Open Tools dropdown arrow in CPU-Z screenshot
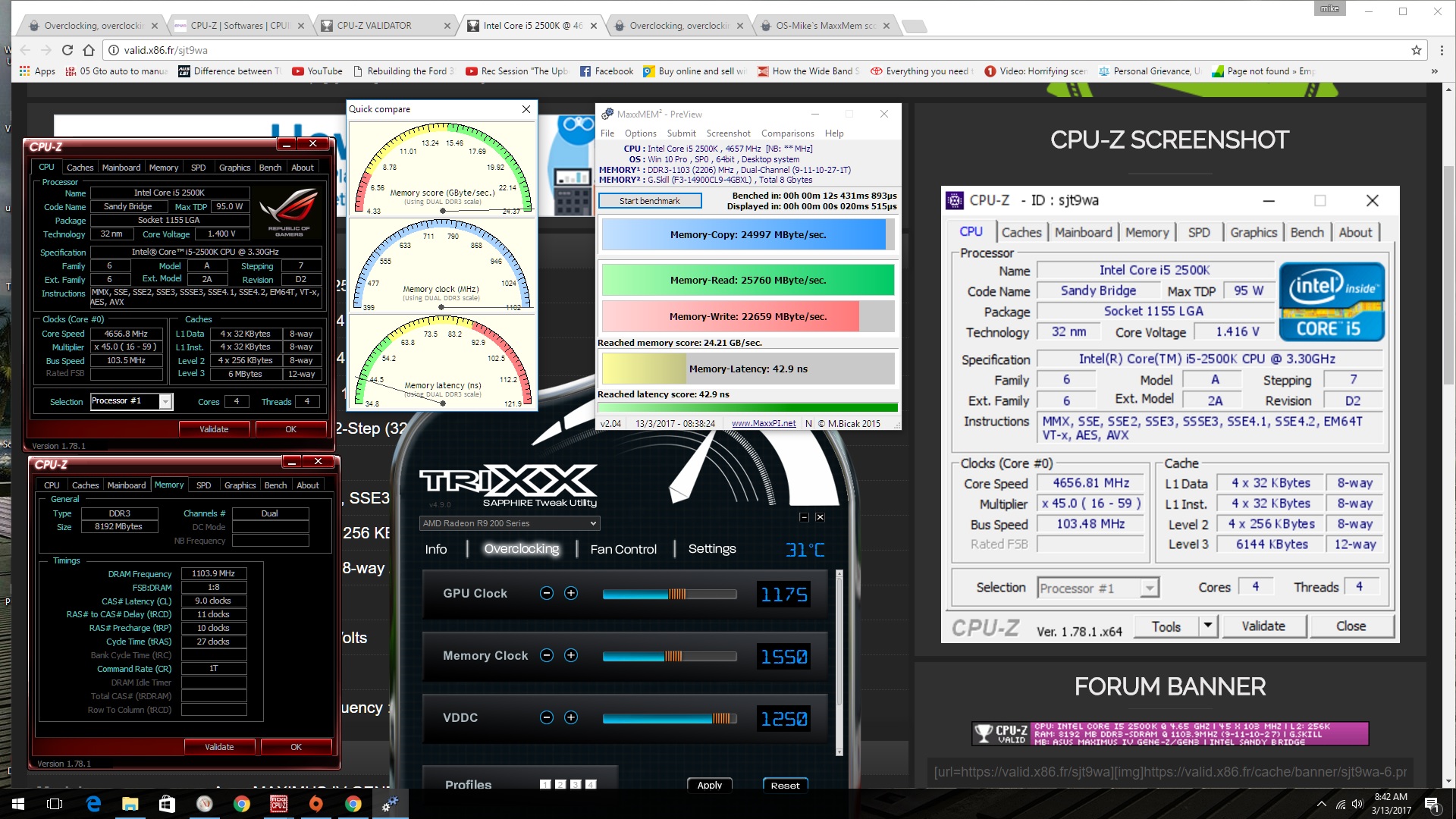The width and height of the screenshot is (1456, 819). tap(1208, 626)
